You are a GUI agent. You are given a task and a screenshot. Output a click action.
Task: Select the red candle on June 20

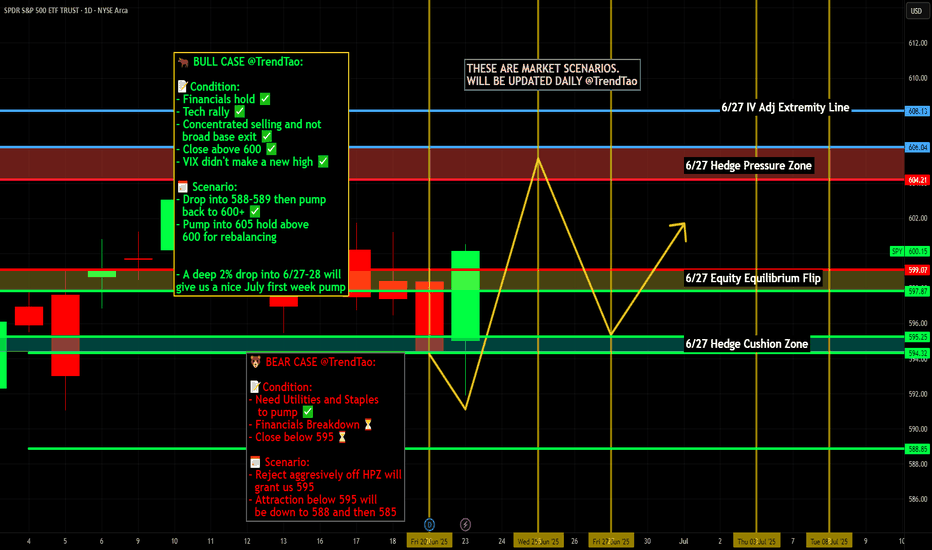429,317
